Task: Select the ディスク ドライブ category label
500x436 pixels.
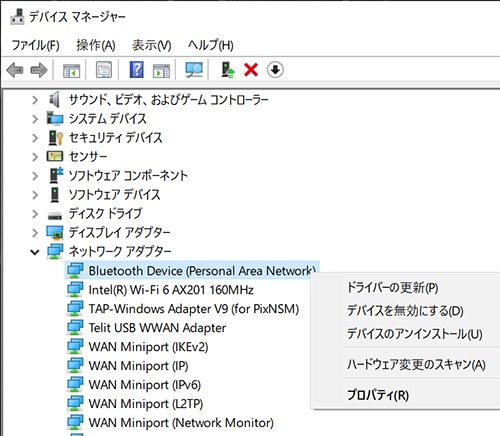Action: pos(105,213)
